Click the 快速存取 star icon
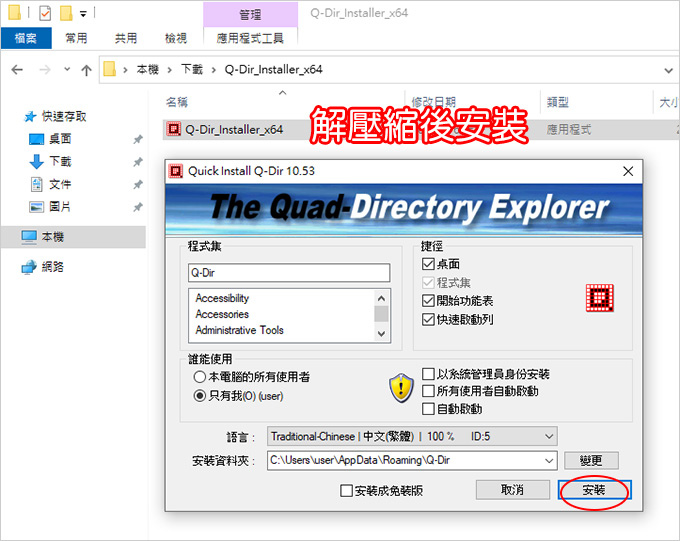Image resolution: width=680 pixels, height=541 pixels. tap(30, 116)
